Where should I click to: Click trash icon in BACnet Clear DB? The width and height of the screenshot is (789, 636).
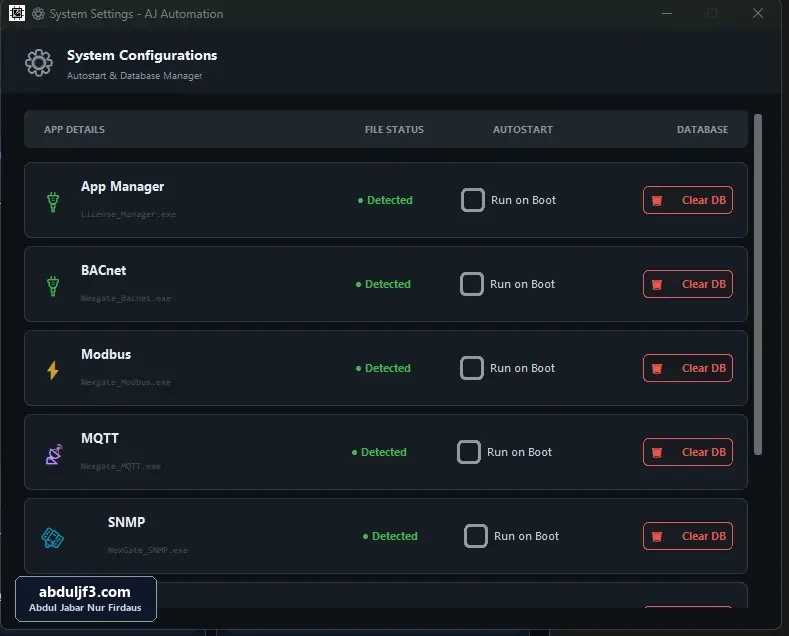tap(657, 285)
